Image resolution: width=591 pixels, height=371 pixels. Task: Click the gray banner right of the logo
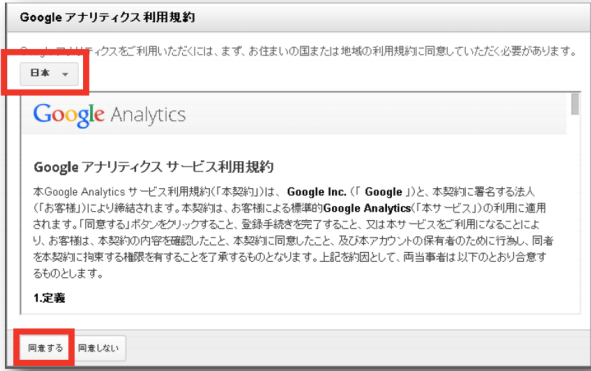(x=376, y=114)
